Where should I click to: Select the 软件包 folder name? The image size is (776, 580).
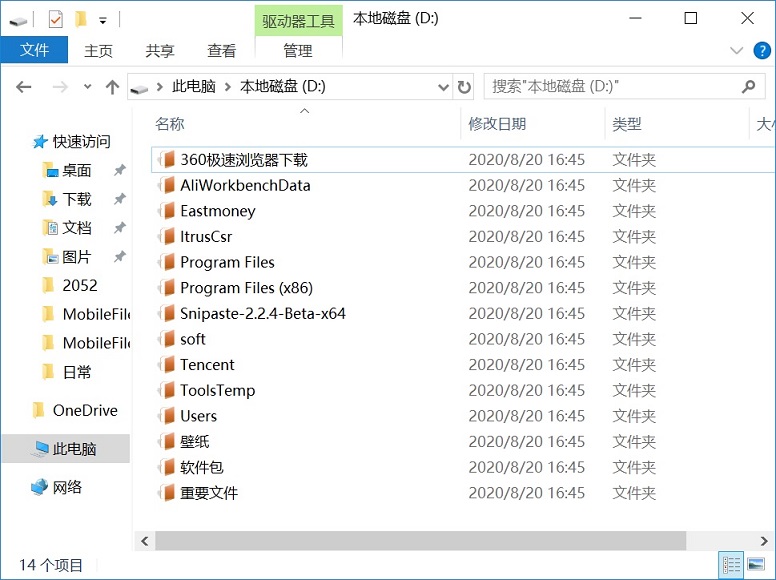pyautogui.click(x=202, y=467)
